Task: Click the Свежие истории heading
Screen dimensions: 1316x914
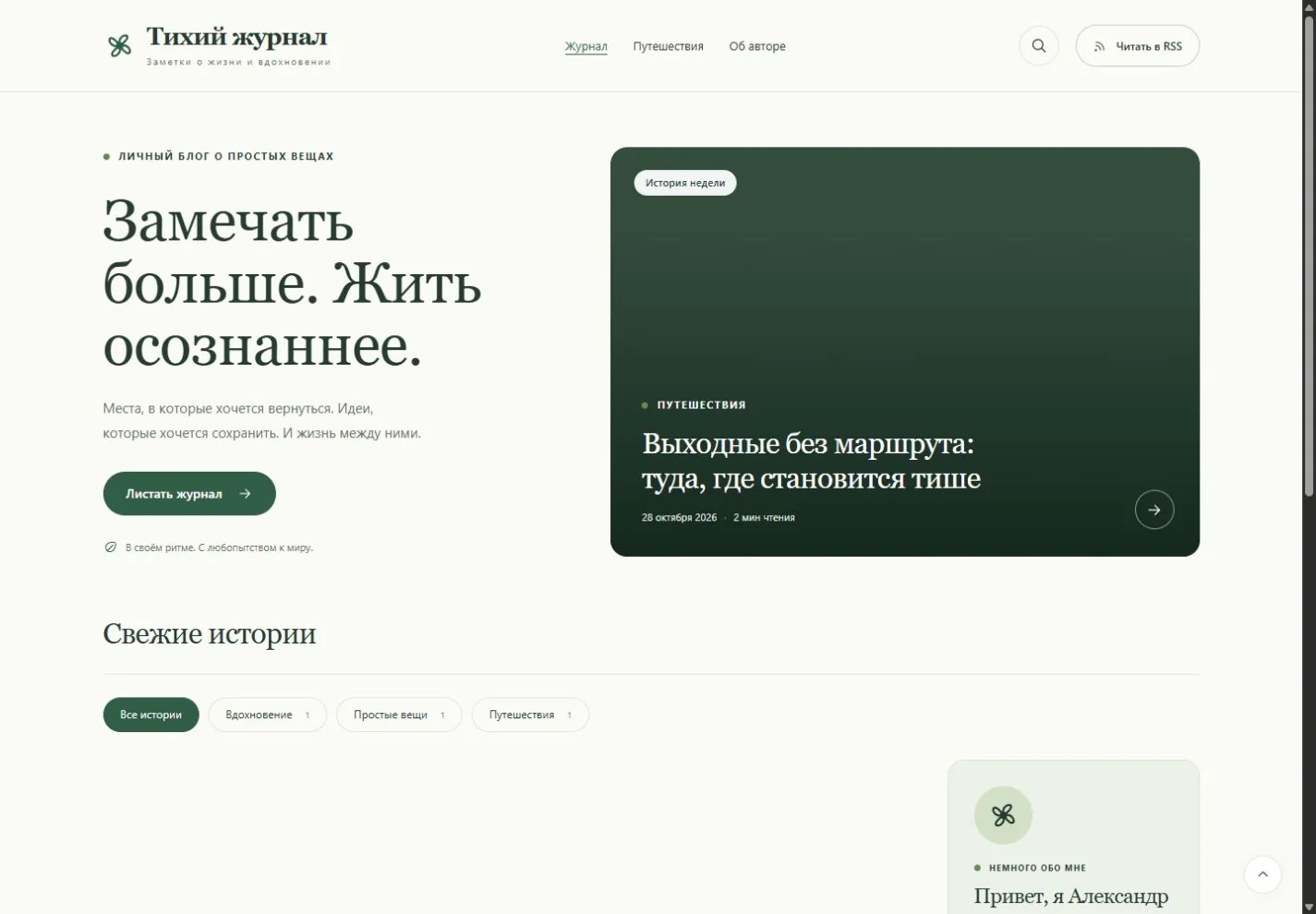Action: [x=210, y=634]
